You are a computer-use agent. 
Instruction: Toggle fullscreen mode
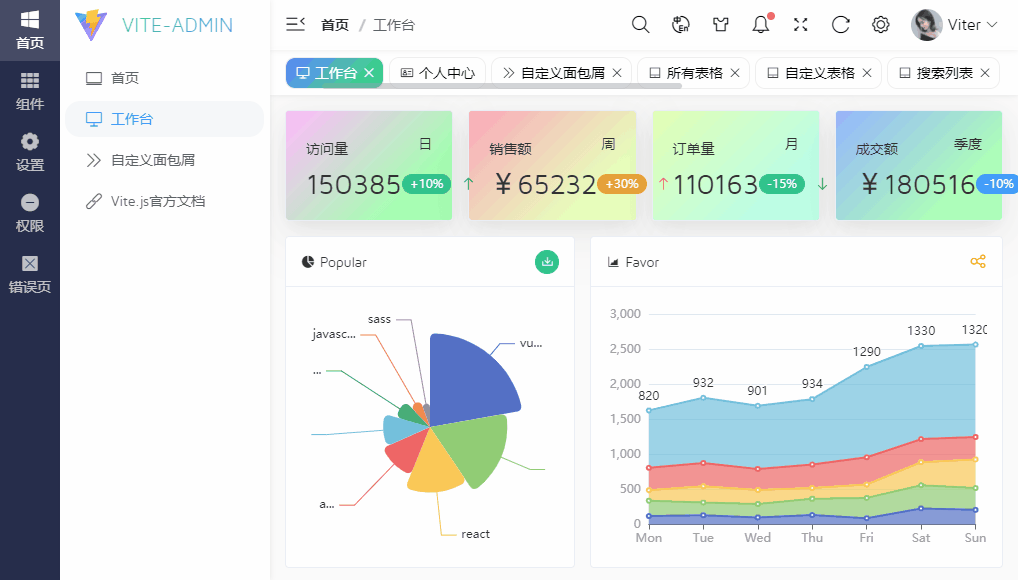point(800,24)
